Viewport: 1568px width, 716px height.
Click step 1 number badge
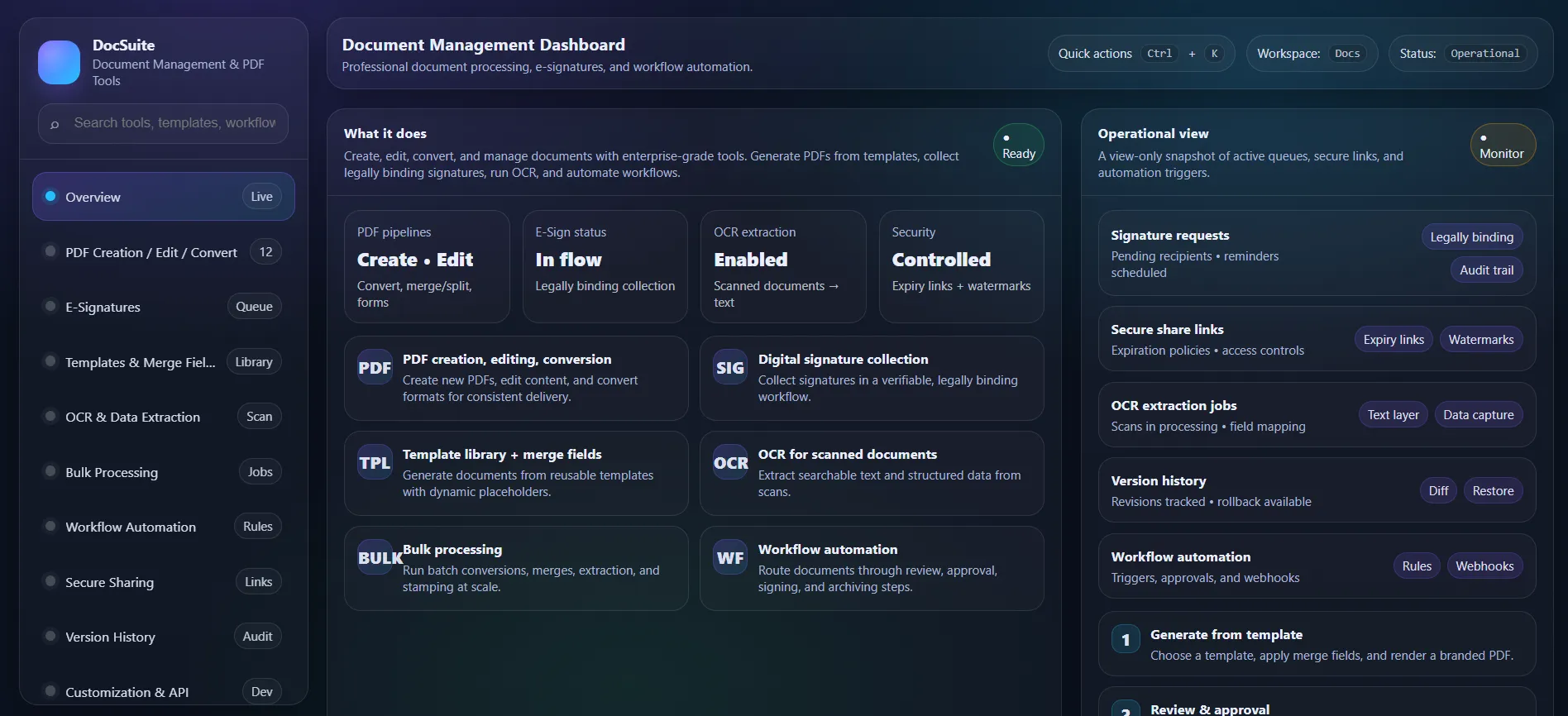click(x=1126, y=639)
